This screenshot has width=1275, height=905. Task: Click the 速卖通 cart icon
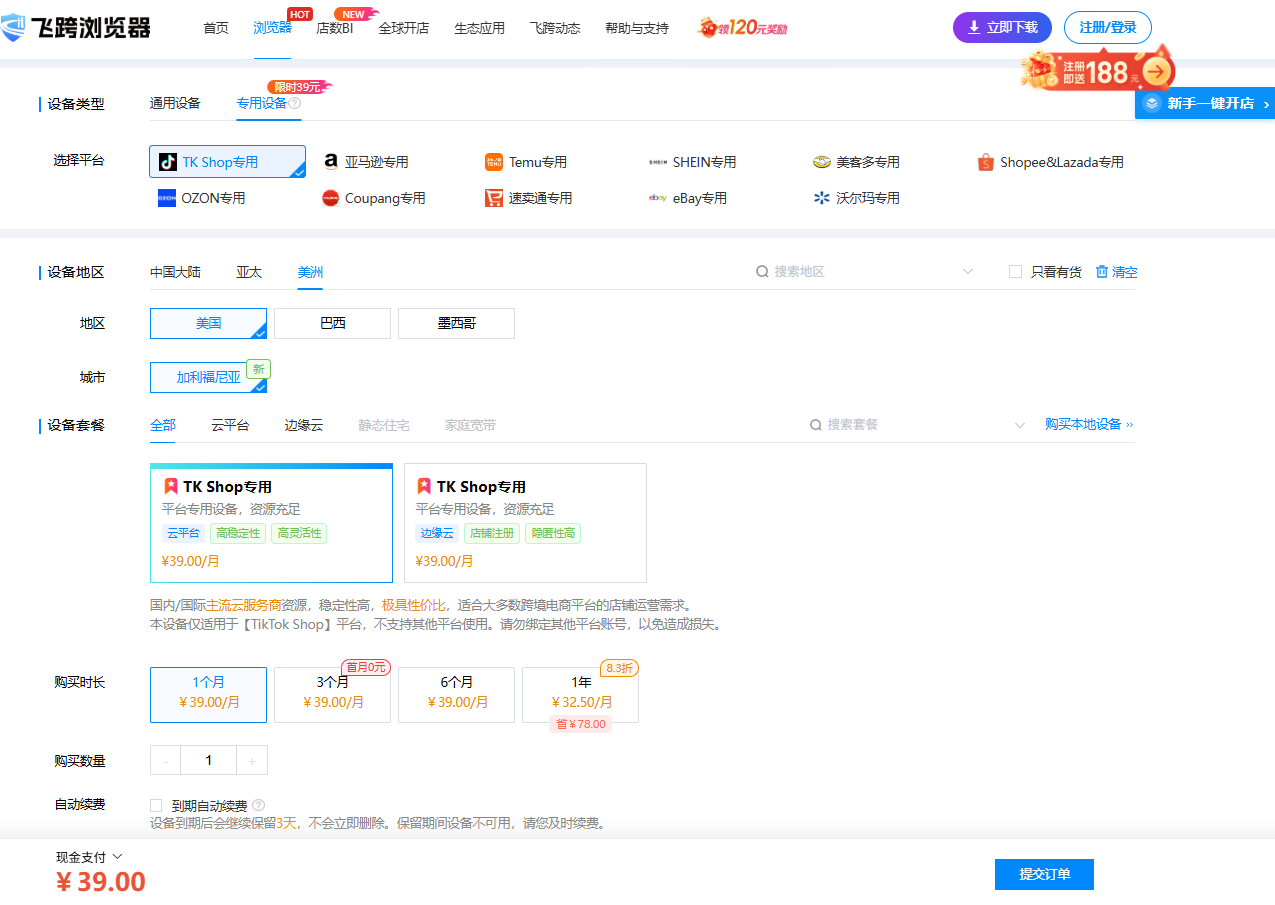click(x=494, y=198)
